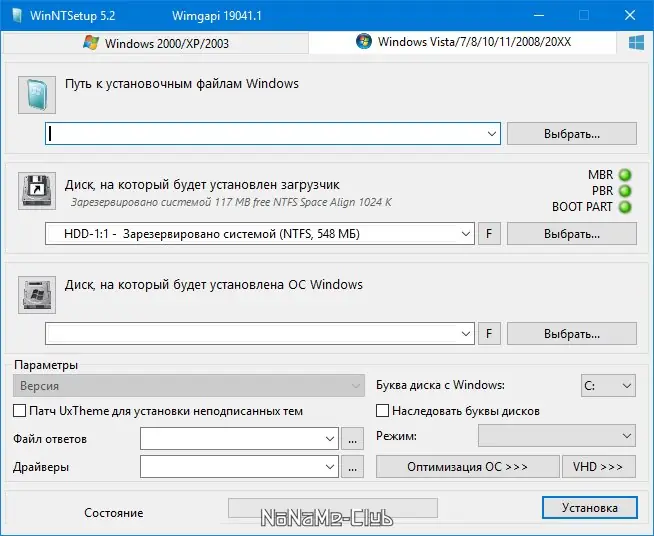Viewport: 654px width, 536px height.
Task: Click the boot loader drive floppy icon
Action: tap(37, 191)
